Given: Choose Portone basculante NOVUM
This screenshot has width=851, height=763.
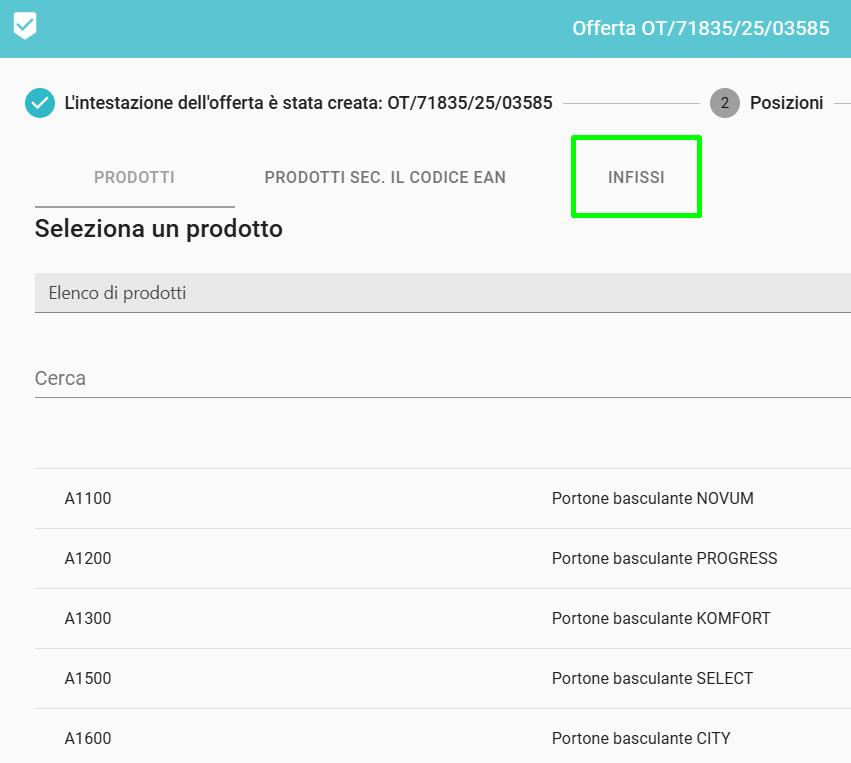Looking at the screenshot, I should click(652, 498).
